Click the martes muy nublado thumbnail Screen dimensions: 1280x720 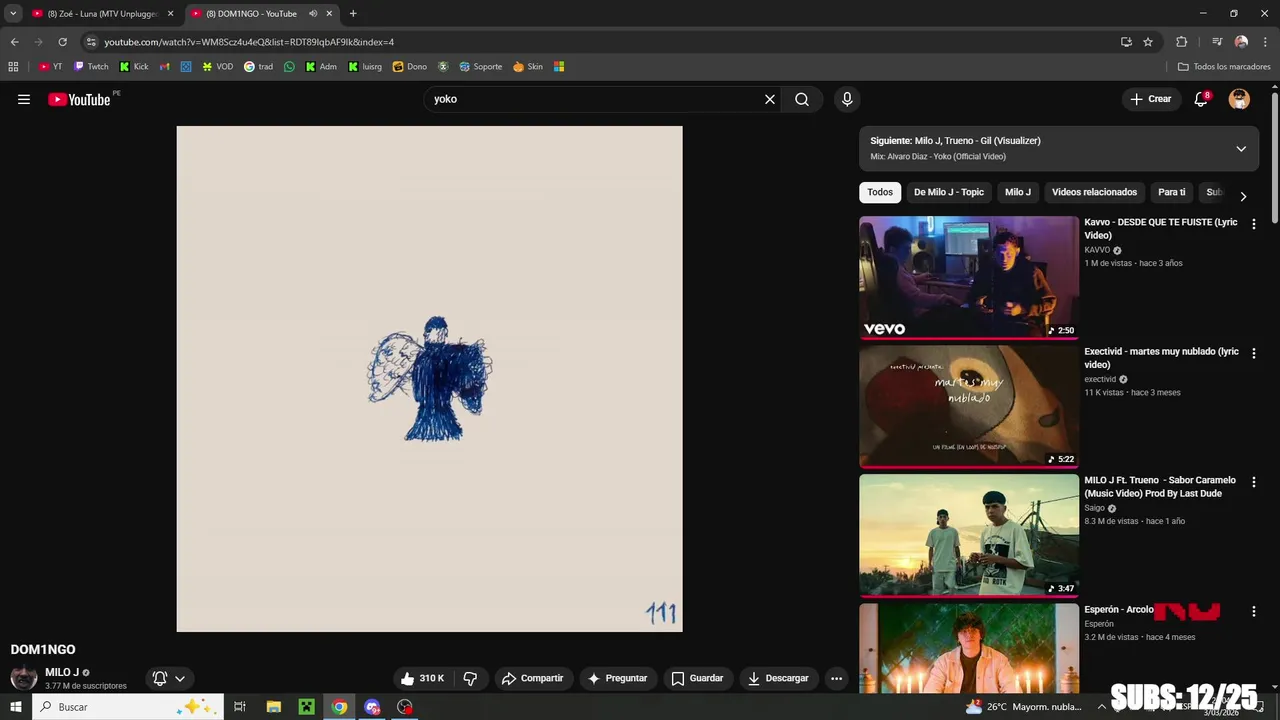pos(969,407)
